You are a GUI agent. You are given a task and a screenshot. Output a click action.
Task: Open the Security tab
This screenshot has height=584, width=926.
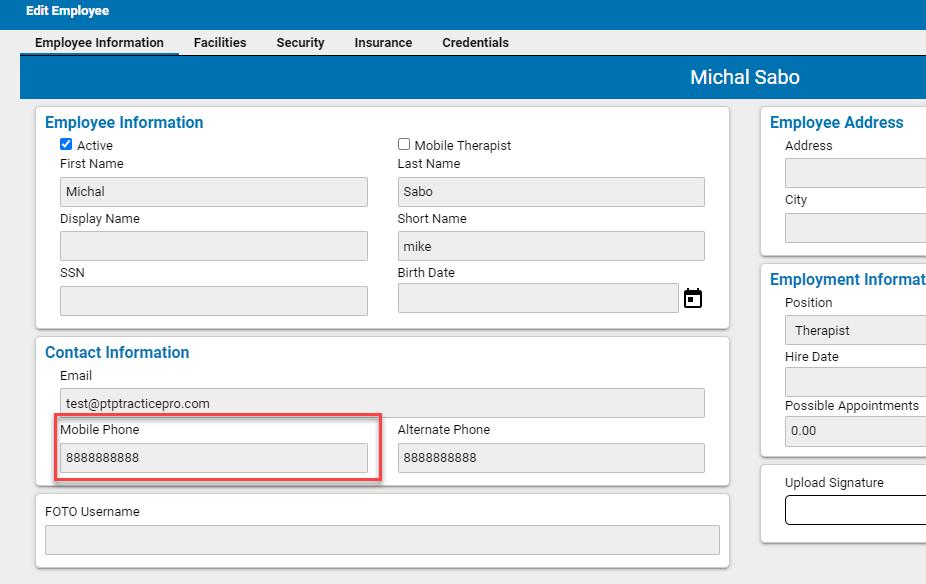tap(300, 42)
